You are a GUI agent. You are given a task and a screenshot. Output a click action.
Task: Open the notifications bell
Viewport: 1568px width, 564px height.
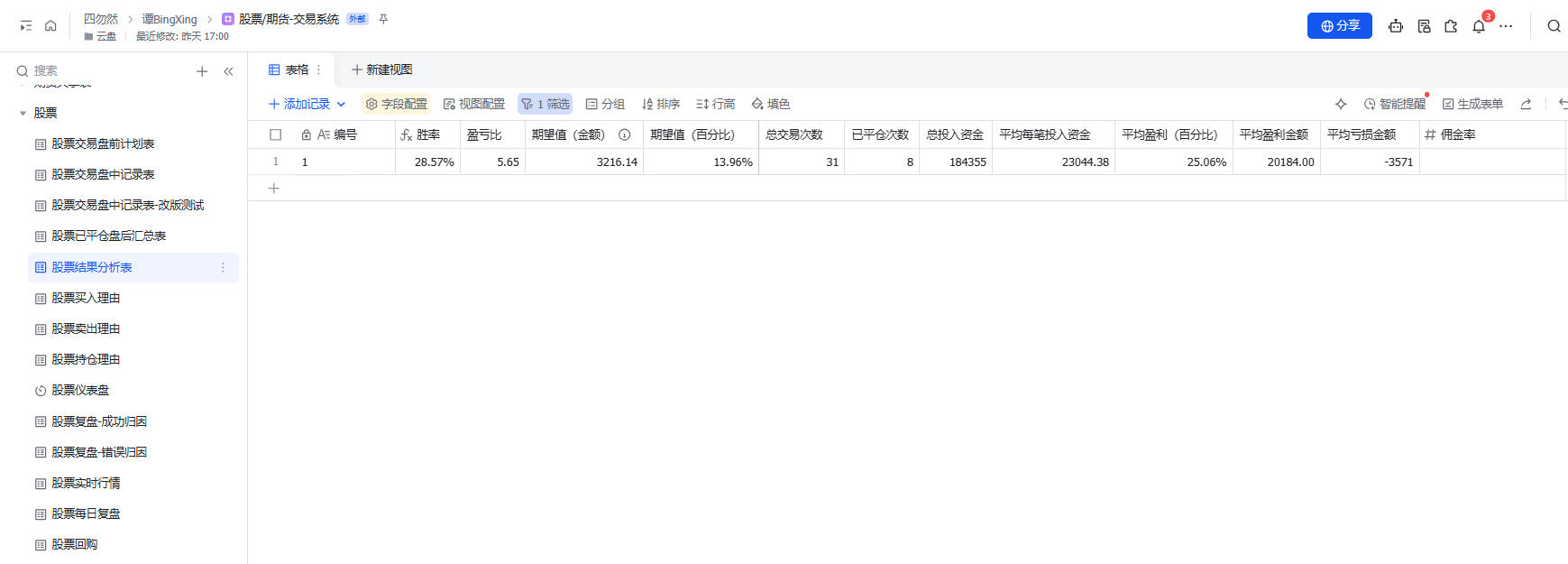tap(1479, 26)
